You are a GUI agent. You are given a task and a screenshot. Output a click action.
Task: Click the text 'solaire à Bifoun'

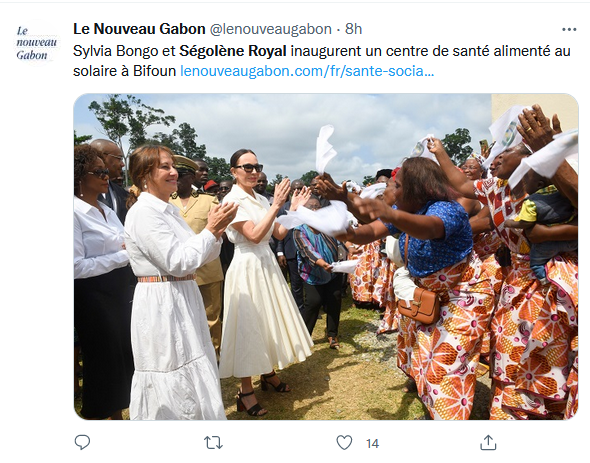pyautogui.click(x=125, y=71)
